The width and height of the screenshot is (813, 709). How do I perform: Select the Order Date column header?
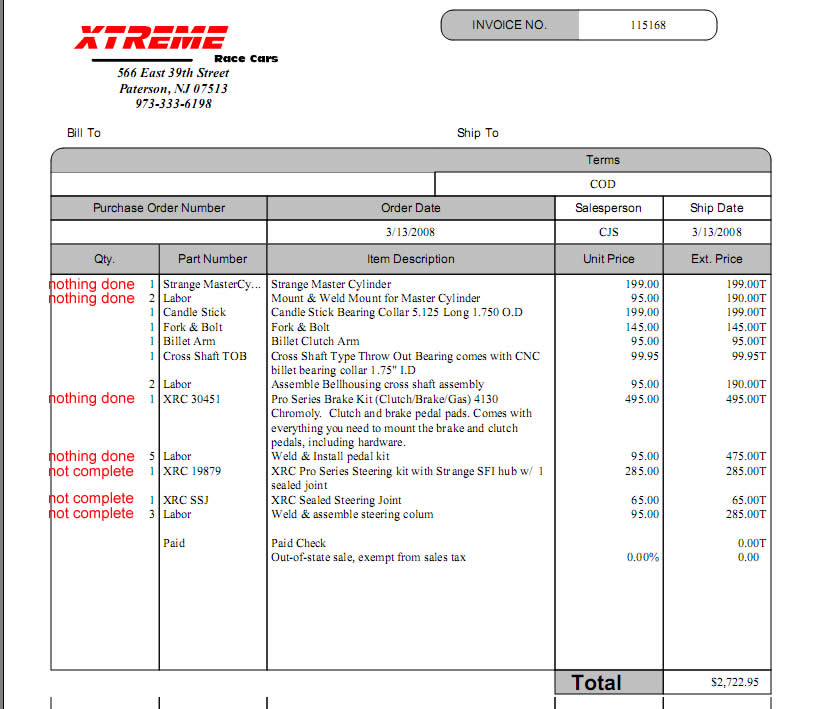[410, 208]
